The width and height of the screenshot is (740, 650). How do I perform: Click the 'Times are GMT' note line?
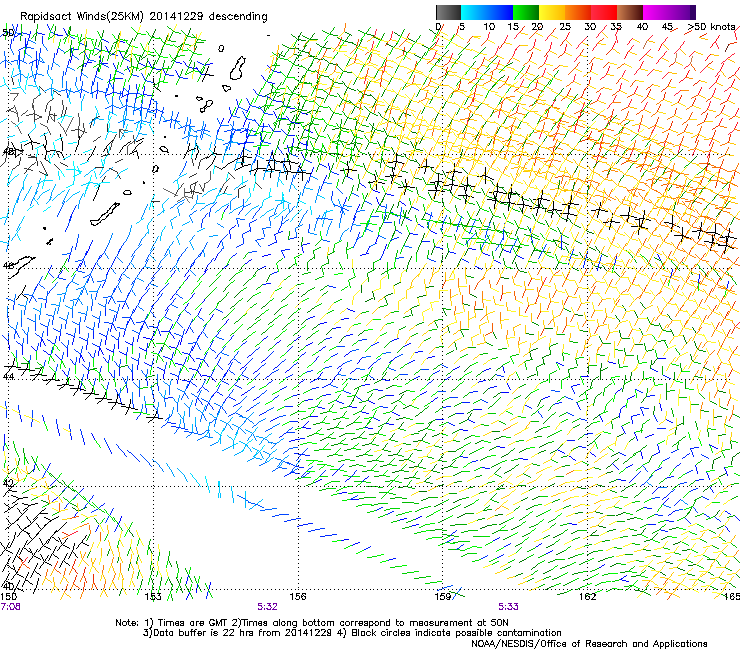(312, 623)
